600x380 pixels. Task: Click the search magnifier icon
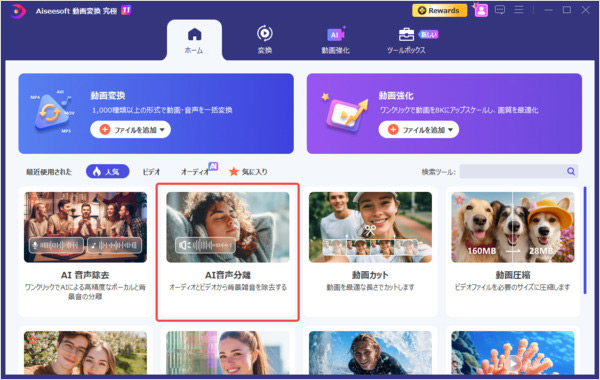[x=571, y=171]
